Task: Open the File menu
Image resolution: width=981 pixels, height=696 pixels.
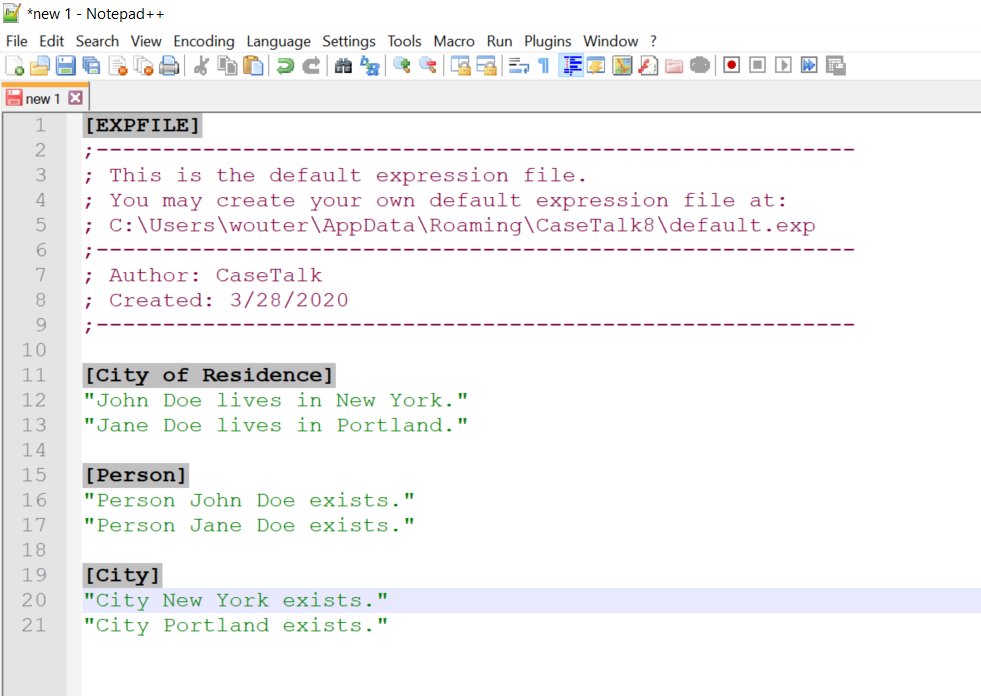Action: click(17, 41)
